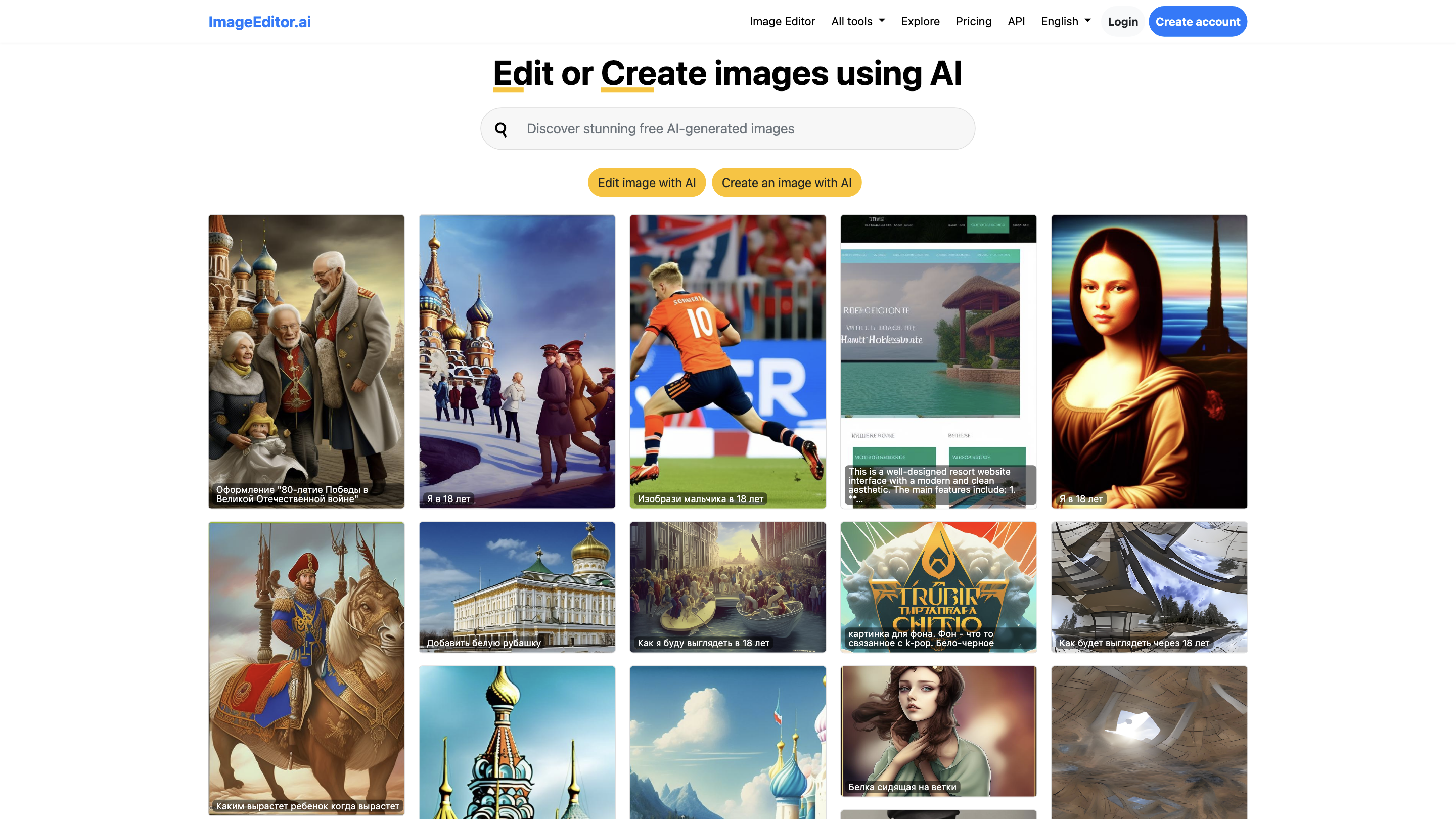Open the Pricing page
1456x819 pixels.
973,21
